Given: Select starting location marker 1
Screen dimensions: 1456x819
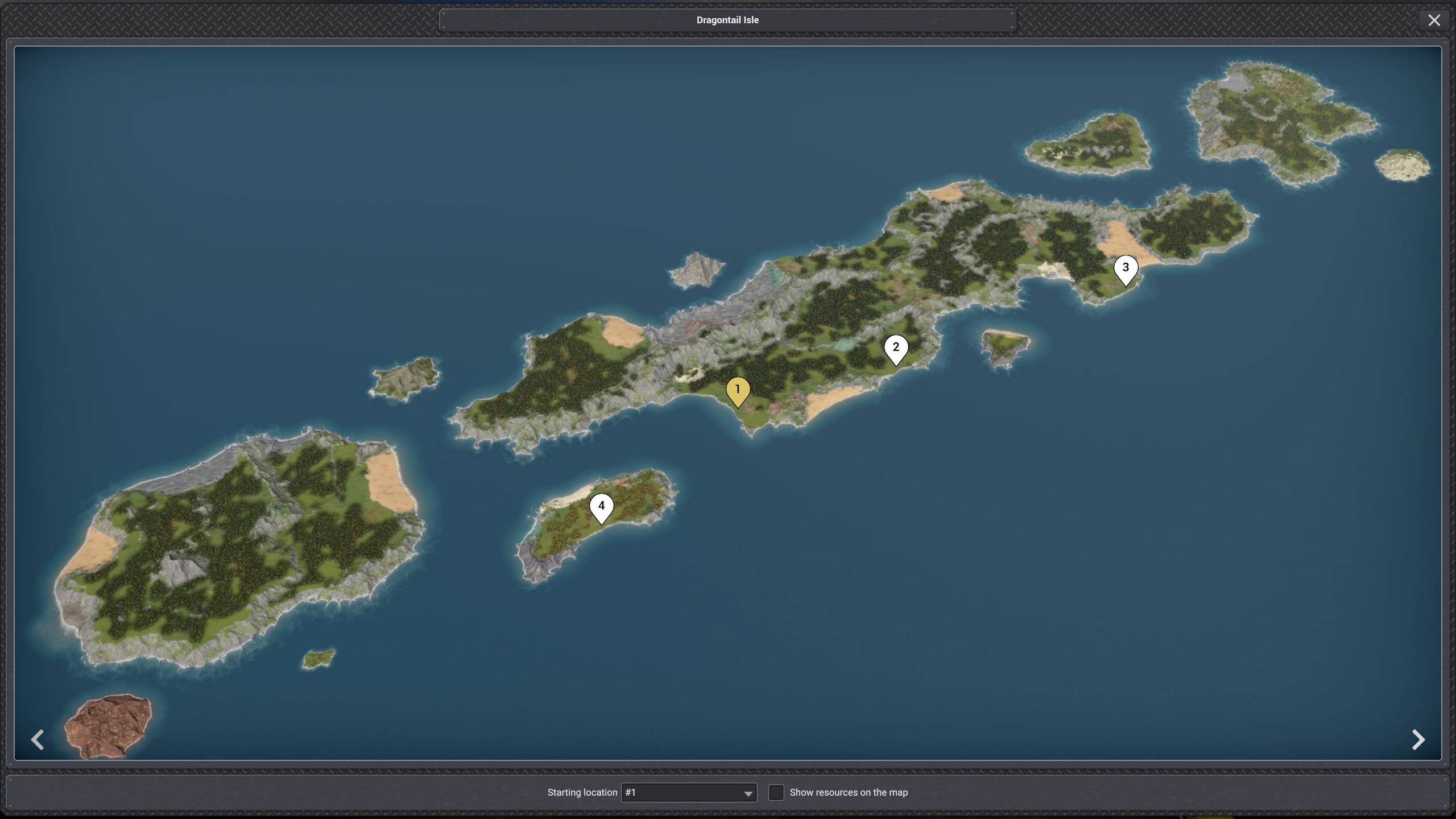Looking at the screenshot, I should click(738, 390).
